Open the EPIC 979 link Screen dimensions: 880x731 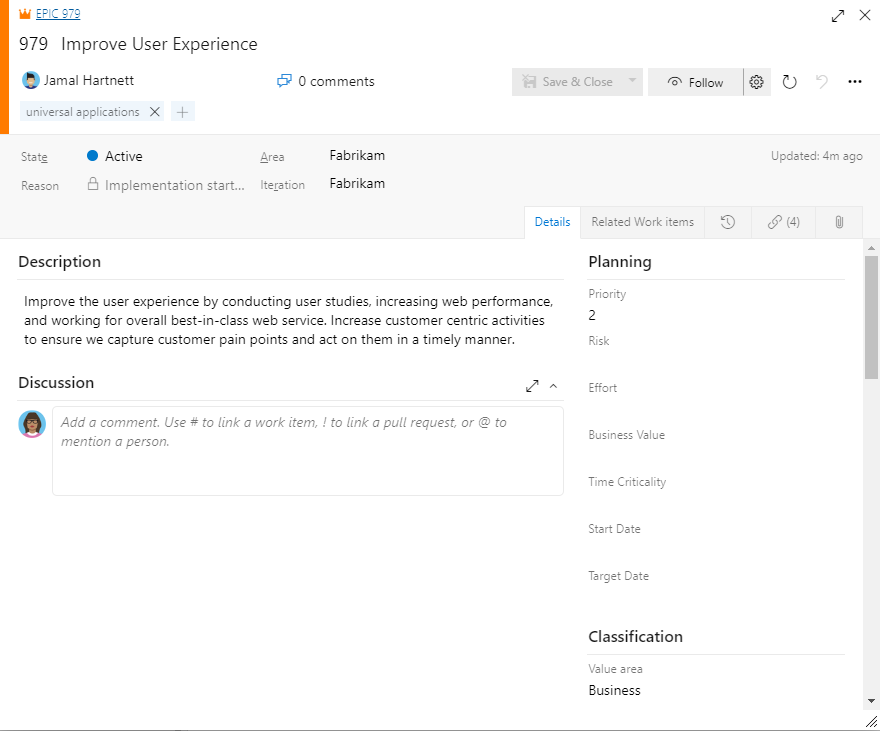pos(58,13)
